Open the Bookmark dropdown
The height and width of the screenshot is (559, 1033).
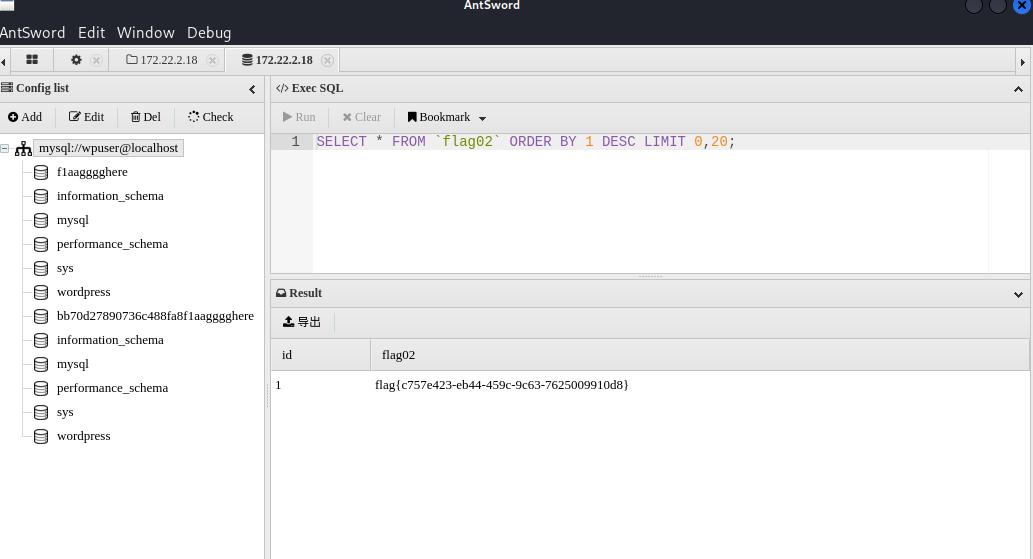[x=447, y=117]
